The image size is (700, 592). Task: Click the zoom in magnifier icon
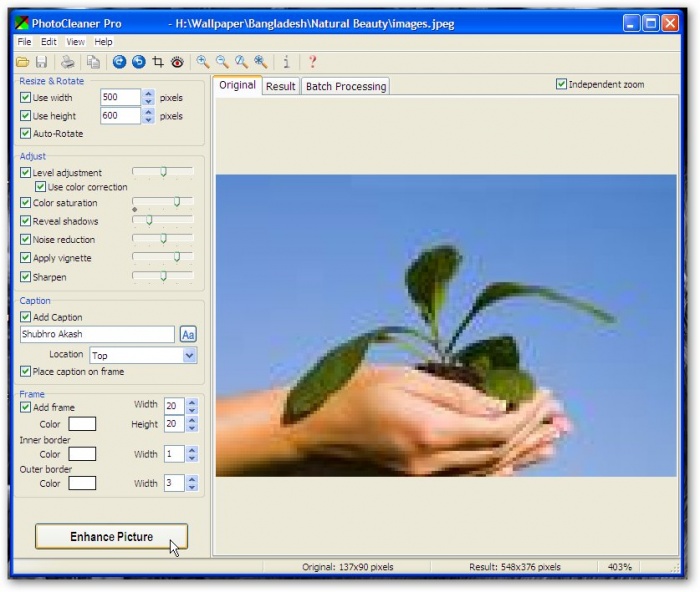[x=203, y=62]
